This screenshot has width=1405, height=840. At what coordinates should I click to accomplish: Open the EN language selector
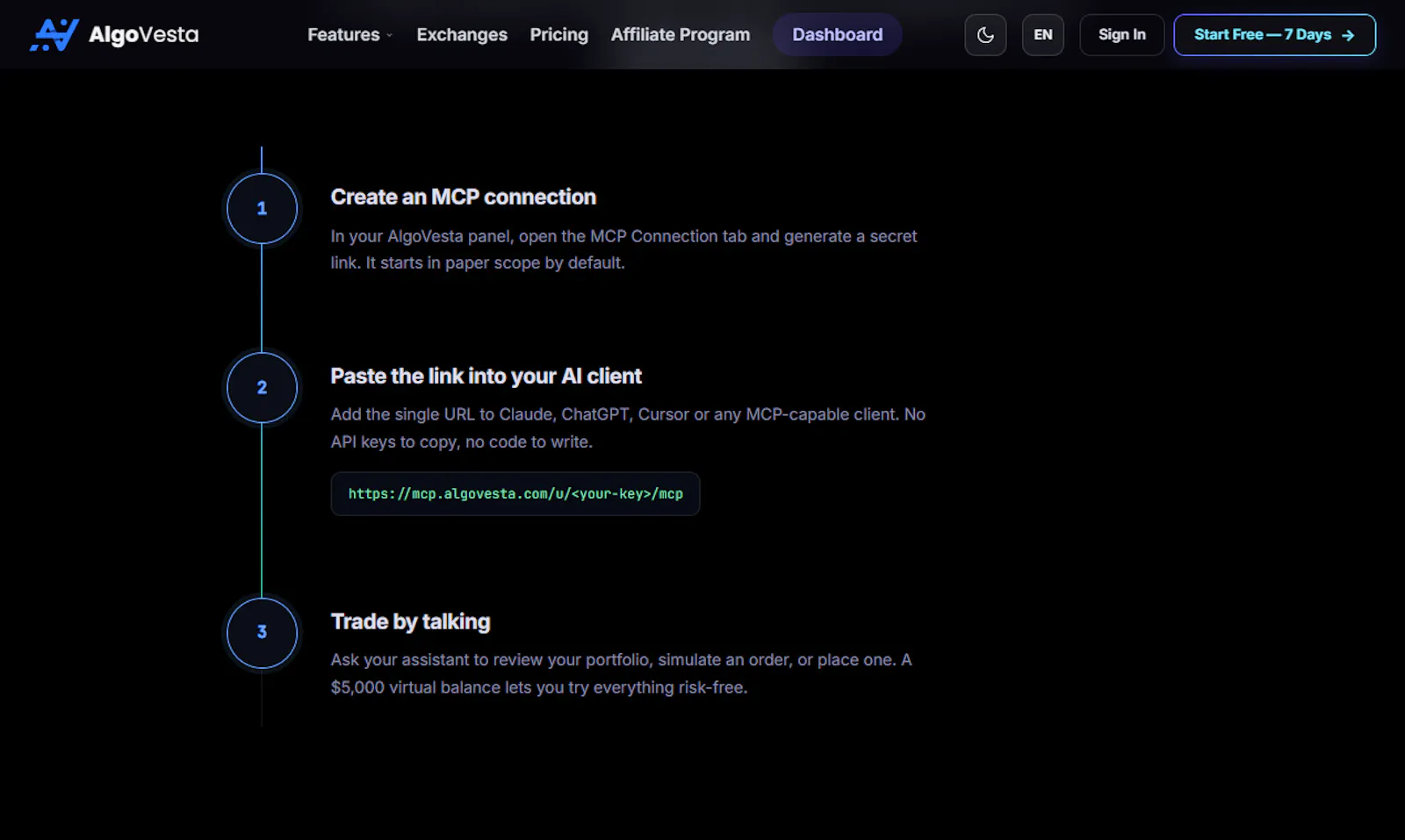click(x=1043, y=35)
